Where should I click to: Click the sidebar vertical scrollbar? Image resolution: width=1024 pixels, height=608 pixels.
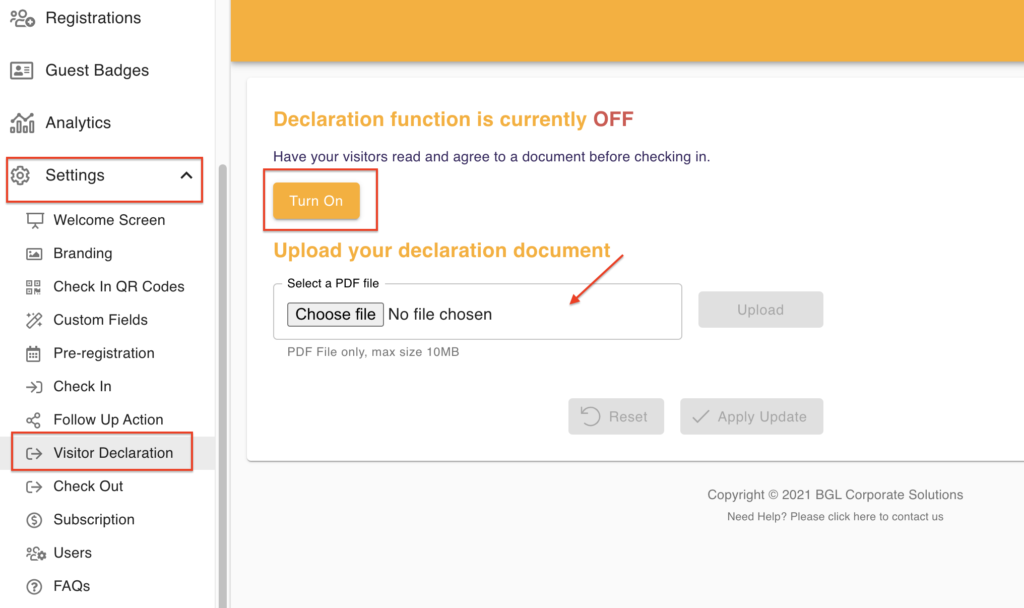pos(222,380)
